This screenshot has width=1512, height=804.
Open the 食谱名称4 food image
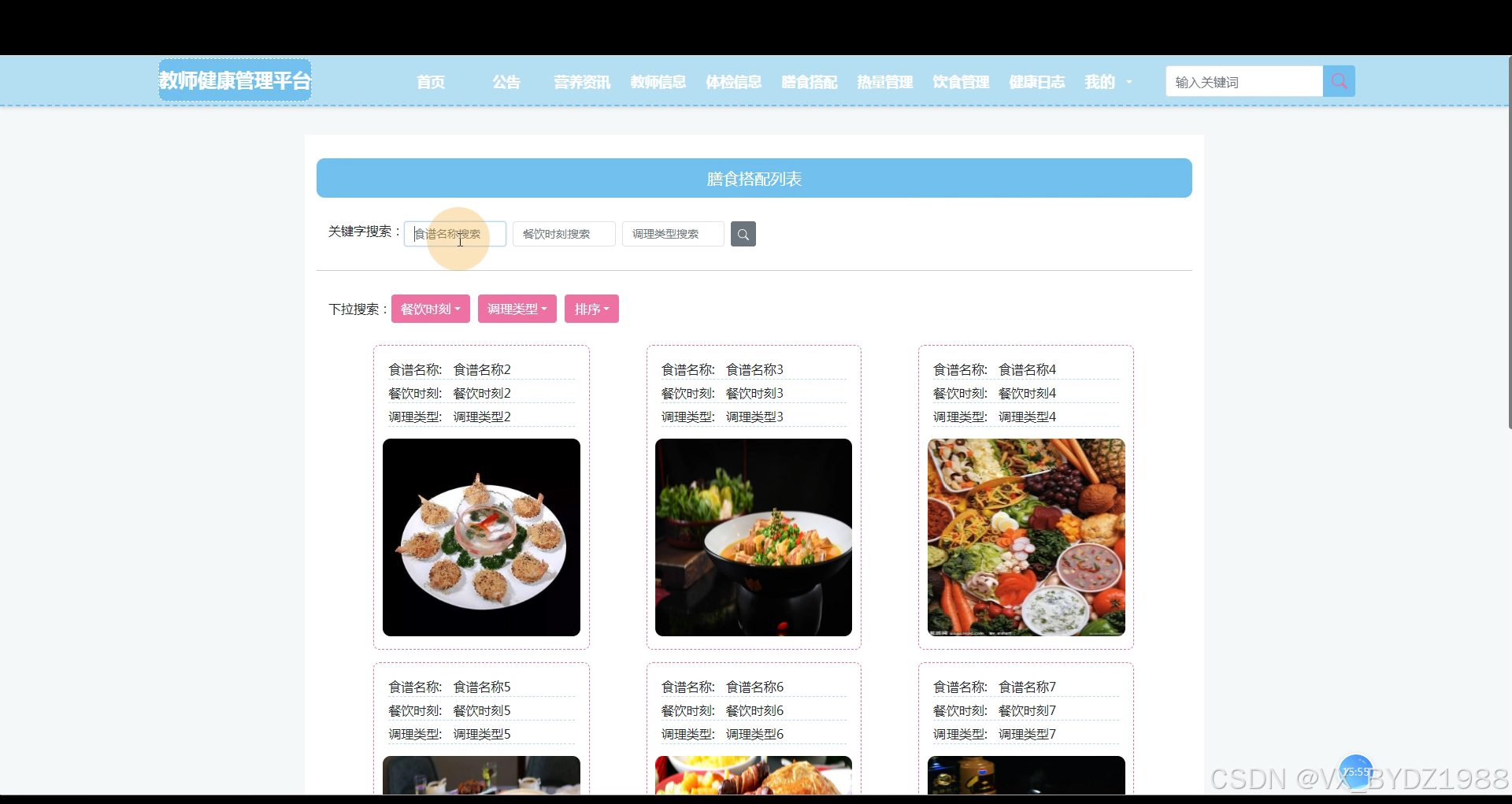coord(1026,537)
